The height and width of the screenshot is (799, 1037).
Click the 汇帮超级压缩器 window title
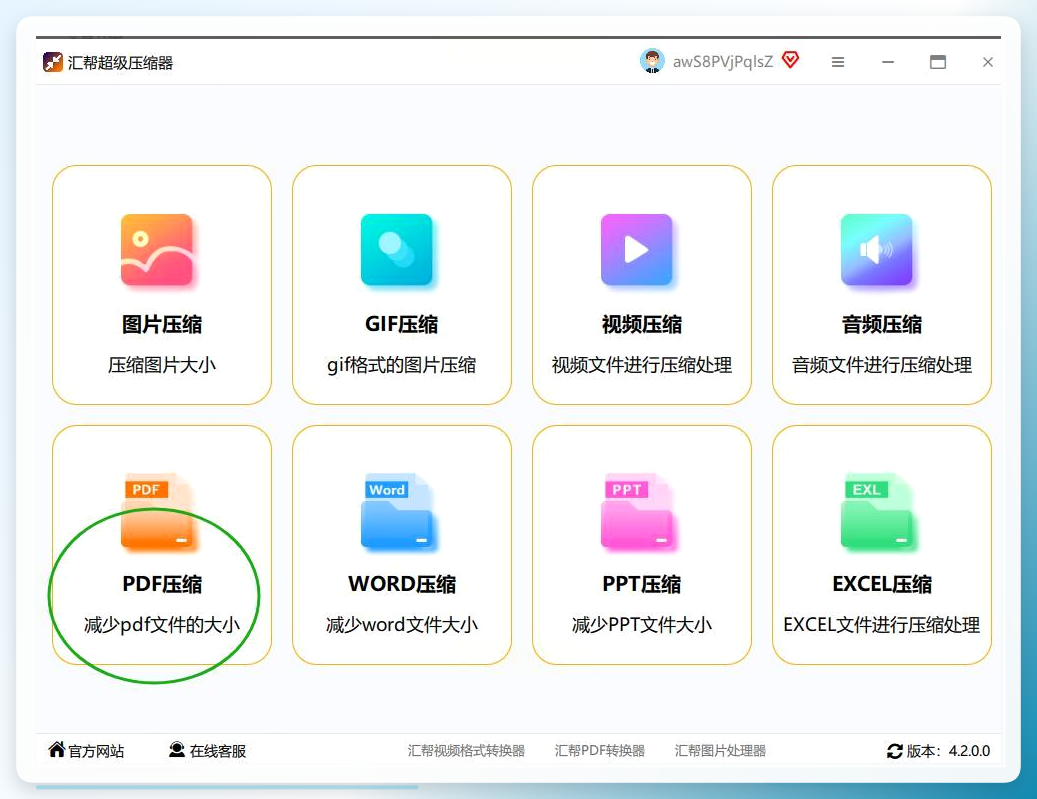[120, 63]
